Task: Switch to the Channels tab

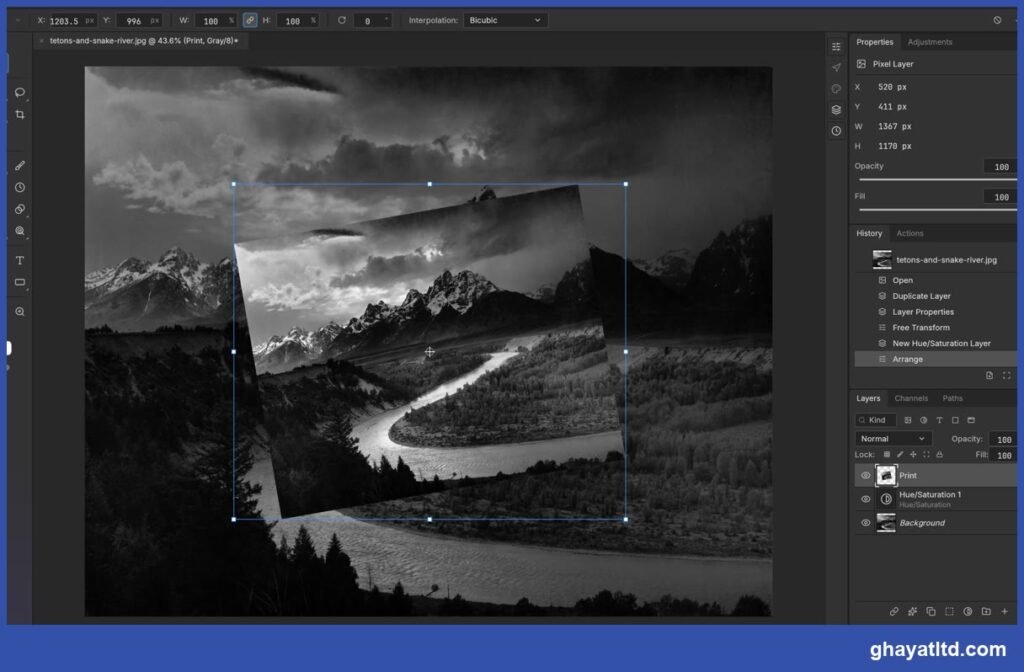Action: [910, 398]
